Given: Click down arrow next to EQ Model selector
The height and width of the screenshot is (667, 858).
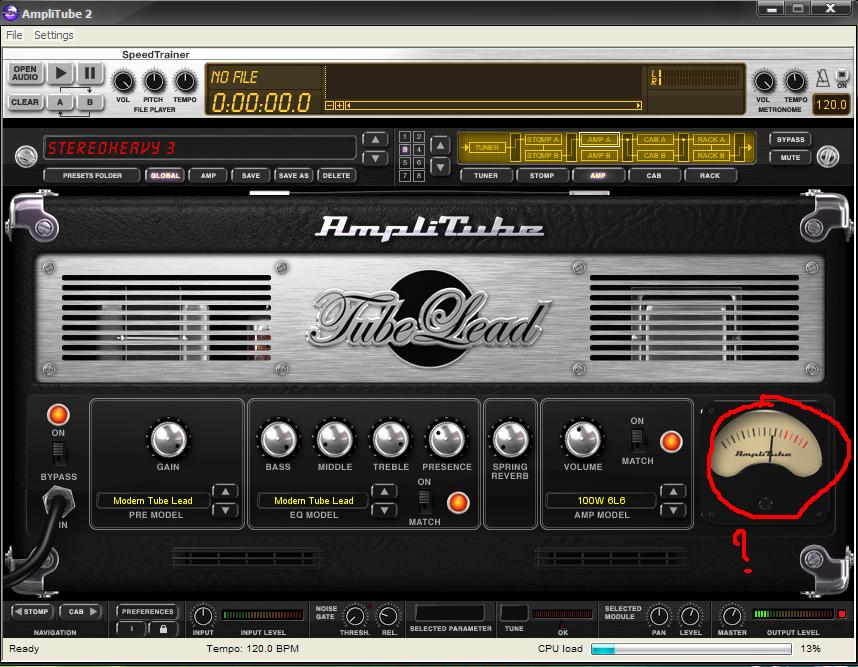Looking at the screenshot, I should tap(384, 509).
